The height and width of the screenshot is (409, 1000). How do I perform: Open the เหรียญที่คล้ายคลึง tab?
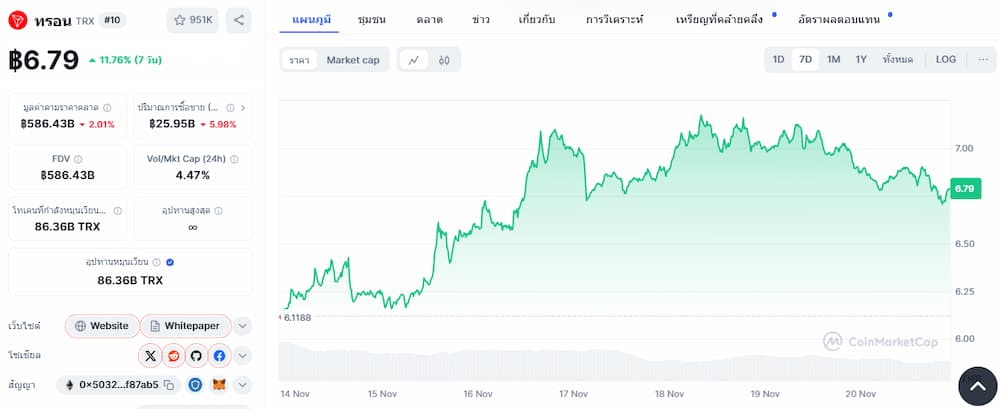click(x=719, y=19)
